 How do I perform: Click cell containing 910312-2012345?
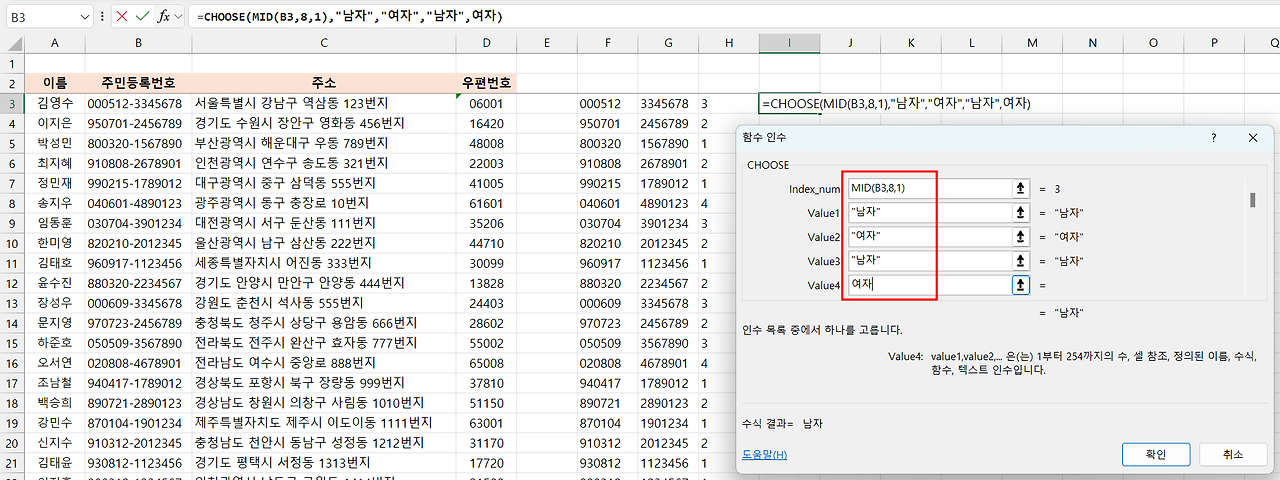137,444
